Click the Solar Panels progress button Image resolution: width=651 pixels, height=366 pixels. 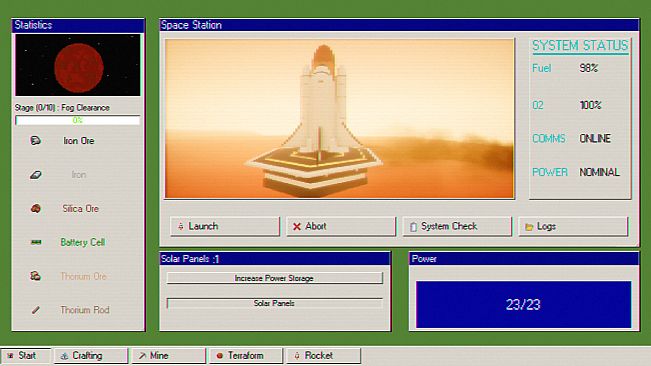(274, 303)
